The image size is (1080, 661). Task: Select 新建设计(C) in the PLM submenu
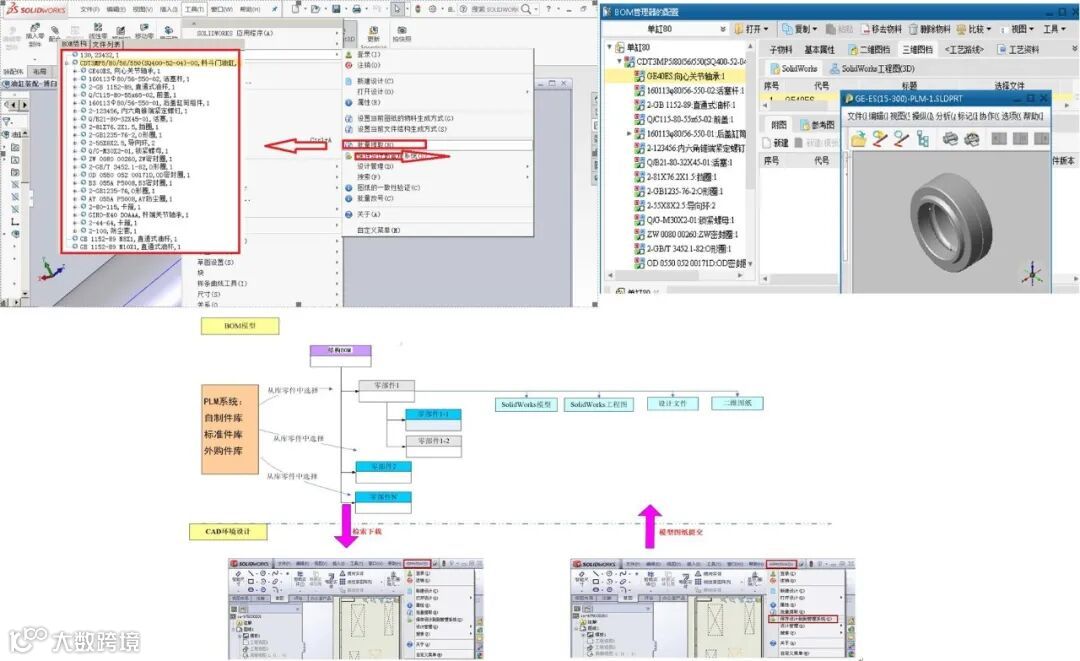pos(375,81)
